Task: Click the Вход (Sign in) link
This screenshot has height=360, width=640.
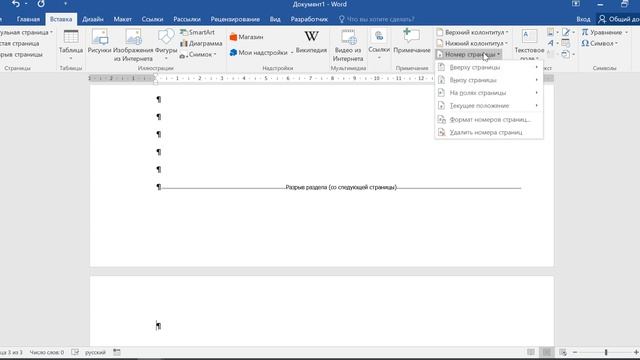Action: [x=583, y=19]
